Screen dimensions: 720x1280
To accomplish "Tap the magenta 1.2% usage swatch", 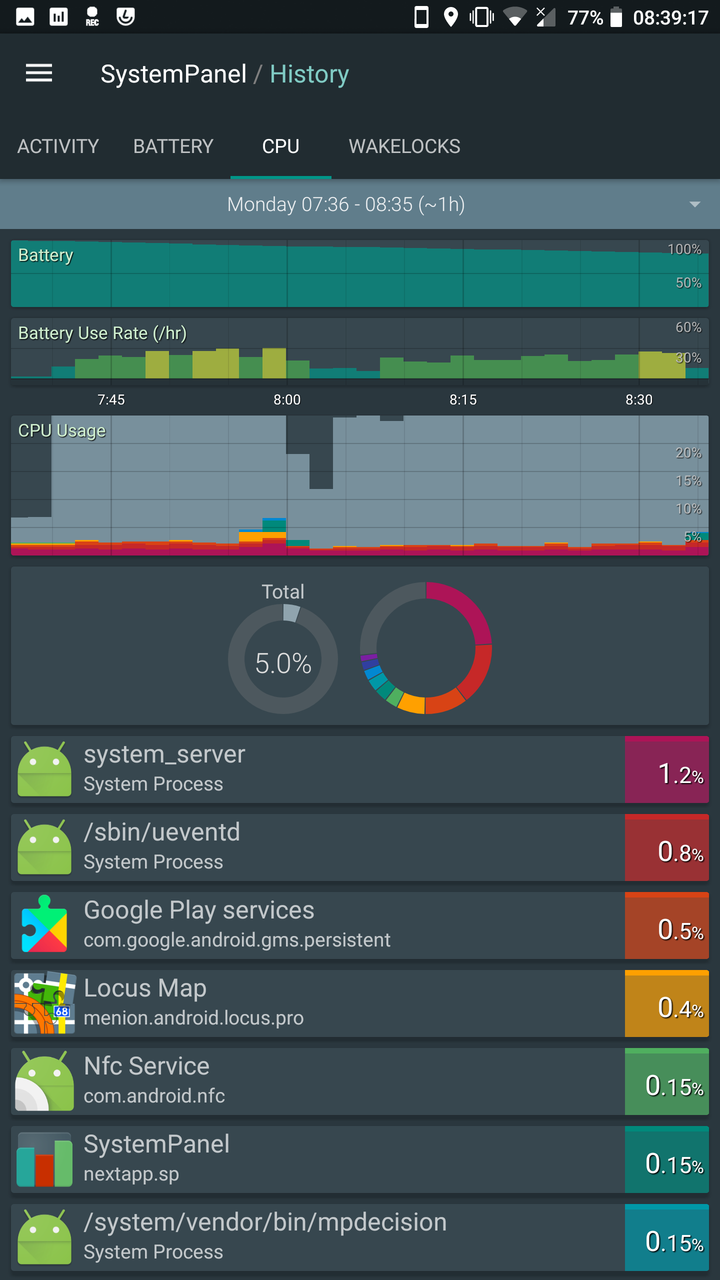I will (x=667, y=769).
